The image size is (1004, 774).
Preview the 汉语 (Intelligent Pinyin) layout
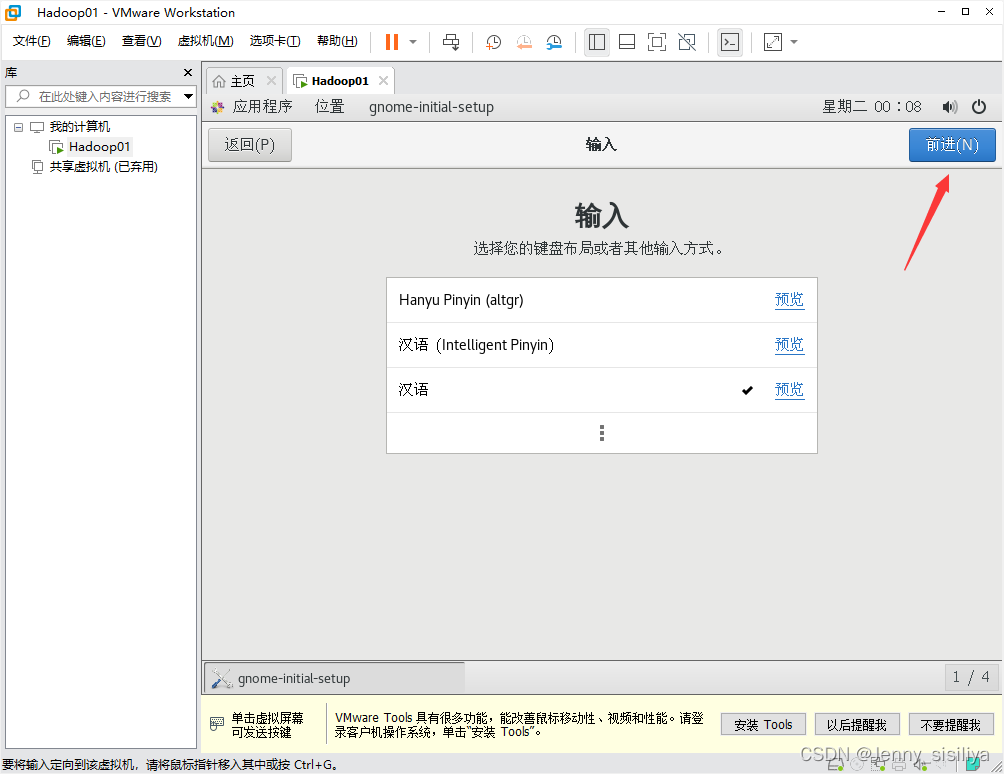(789, 344)
